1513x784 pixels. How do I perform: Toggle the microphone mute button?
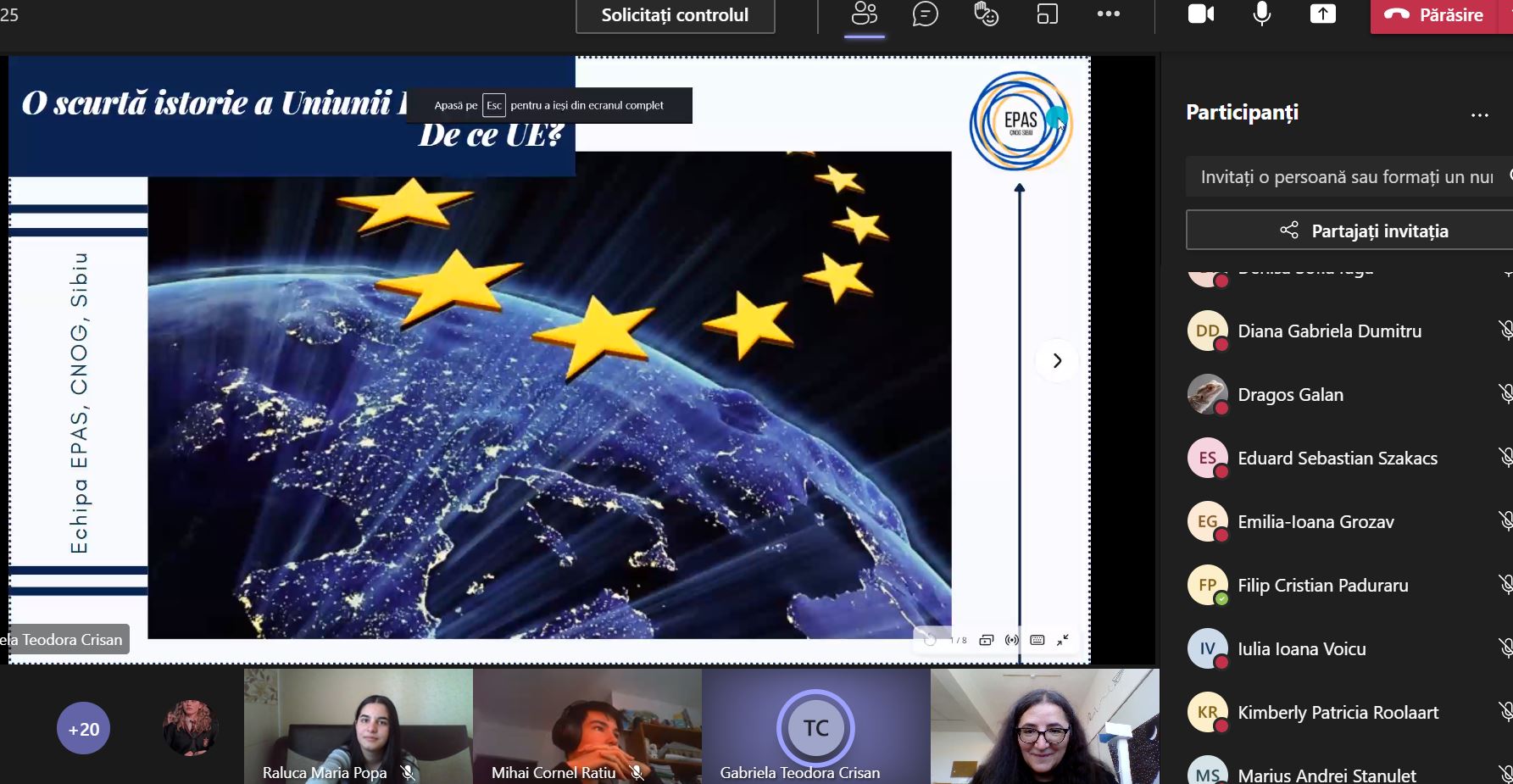[1261, 14]
